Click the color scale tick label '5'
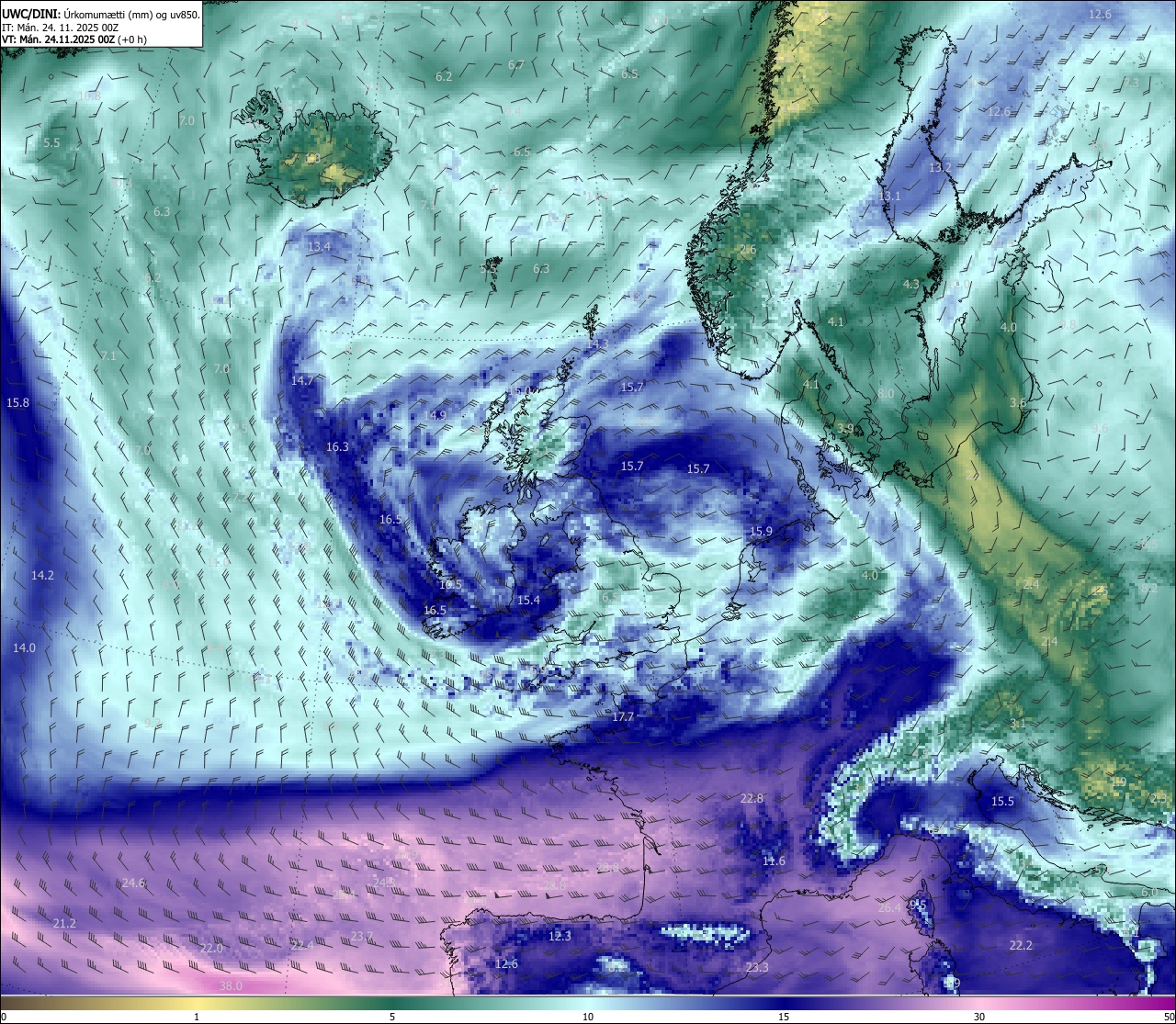Viewport: 1176px width, 1024px height. pyautogui.click(x=392, y=1017)
